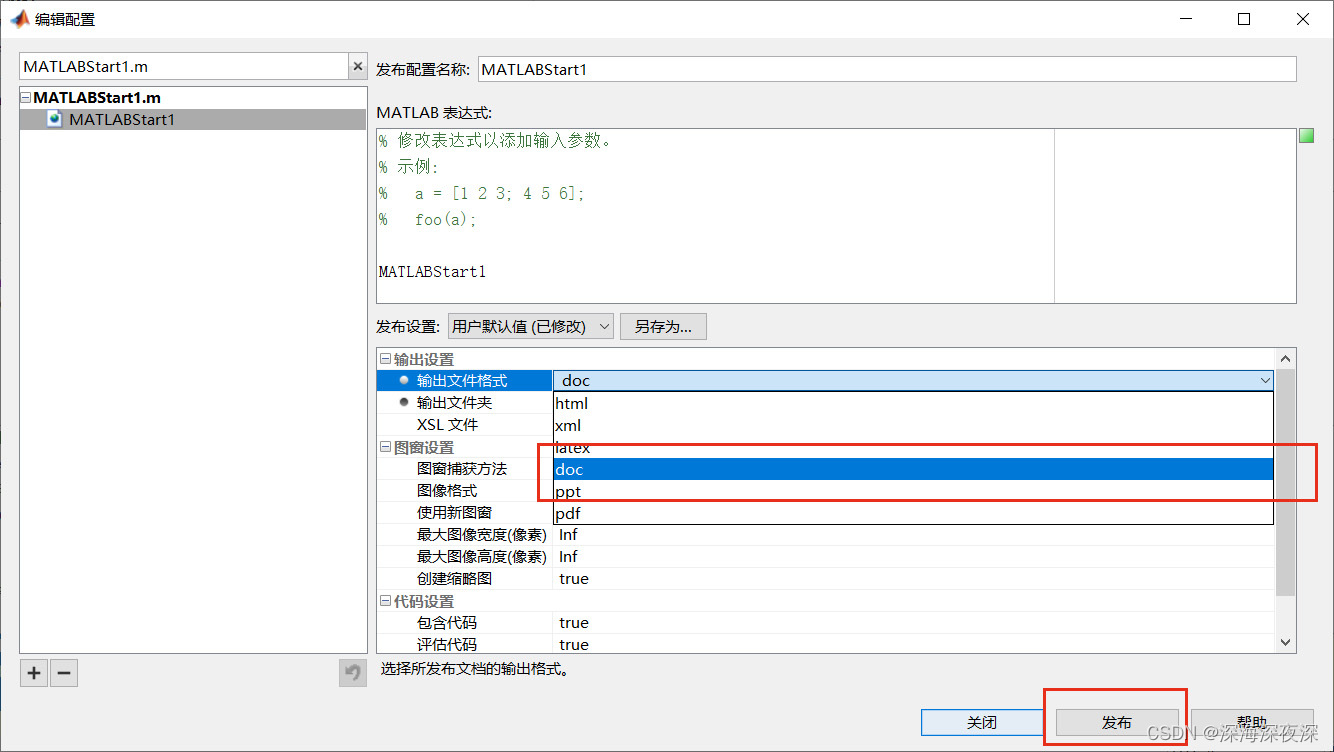This screenshot has height=752, width=1334.
Task: Click scroll up arrow of settings list
Action: click(x=1286, y=359)
